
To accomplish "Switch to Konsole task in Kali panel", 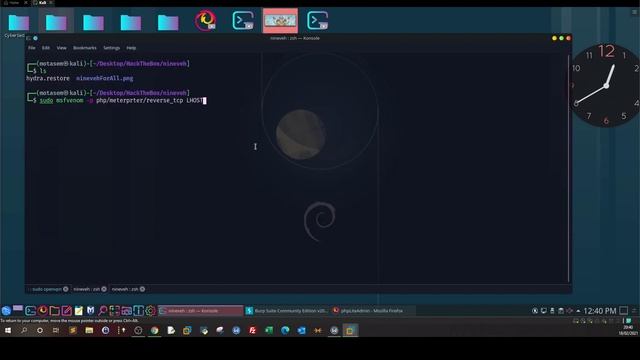I will pyautogui.click(x=200, y=311).
